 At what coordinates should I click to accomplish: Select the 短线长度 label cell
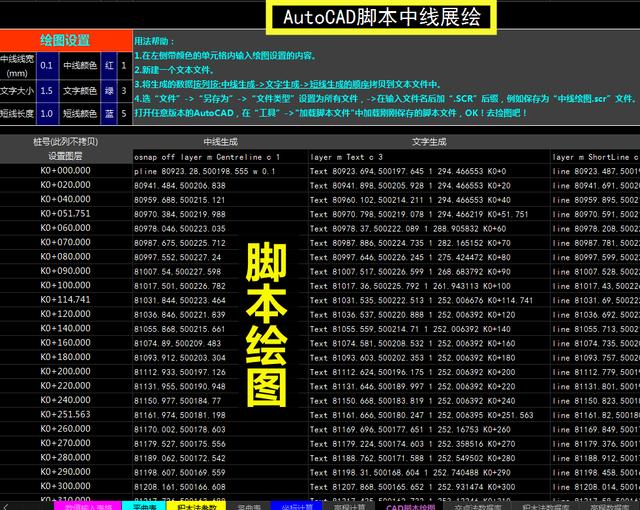(18, 113)
